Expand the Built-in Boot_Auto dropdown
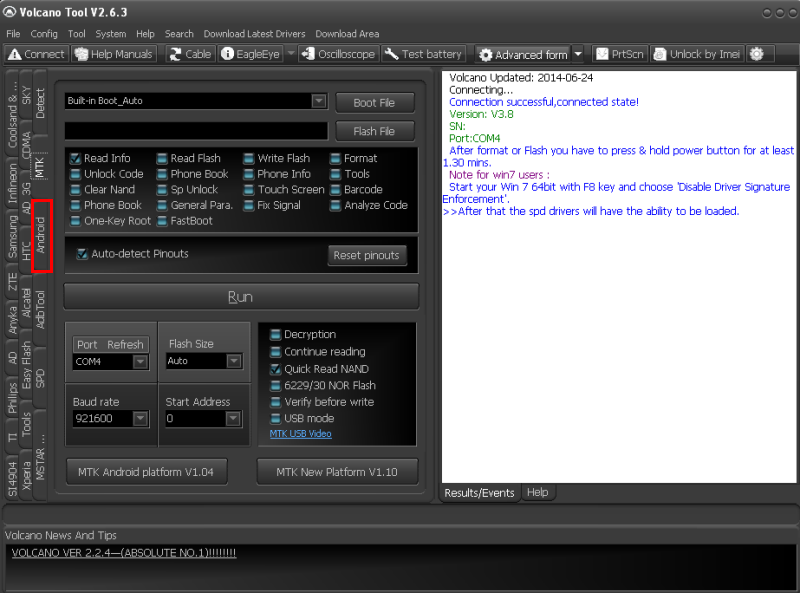Viewport: 800px width, 593px height. point(318,101)
